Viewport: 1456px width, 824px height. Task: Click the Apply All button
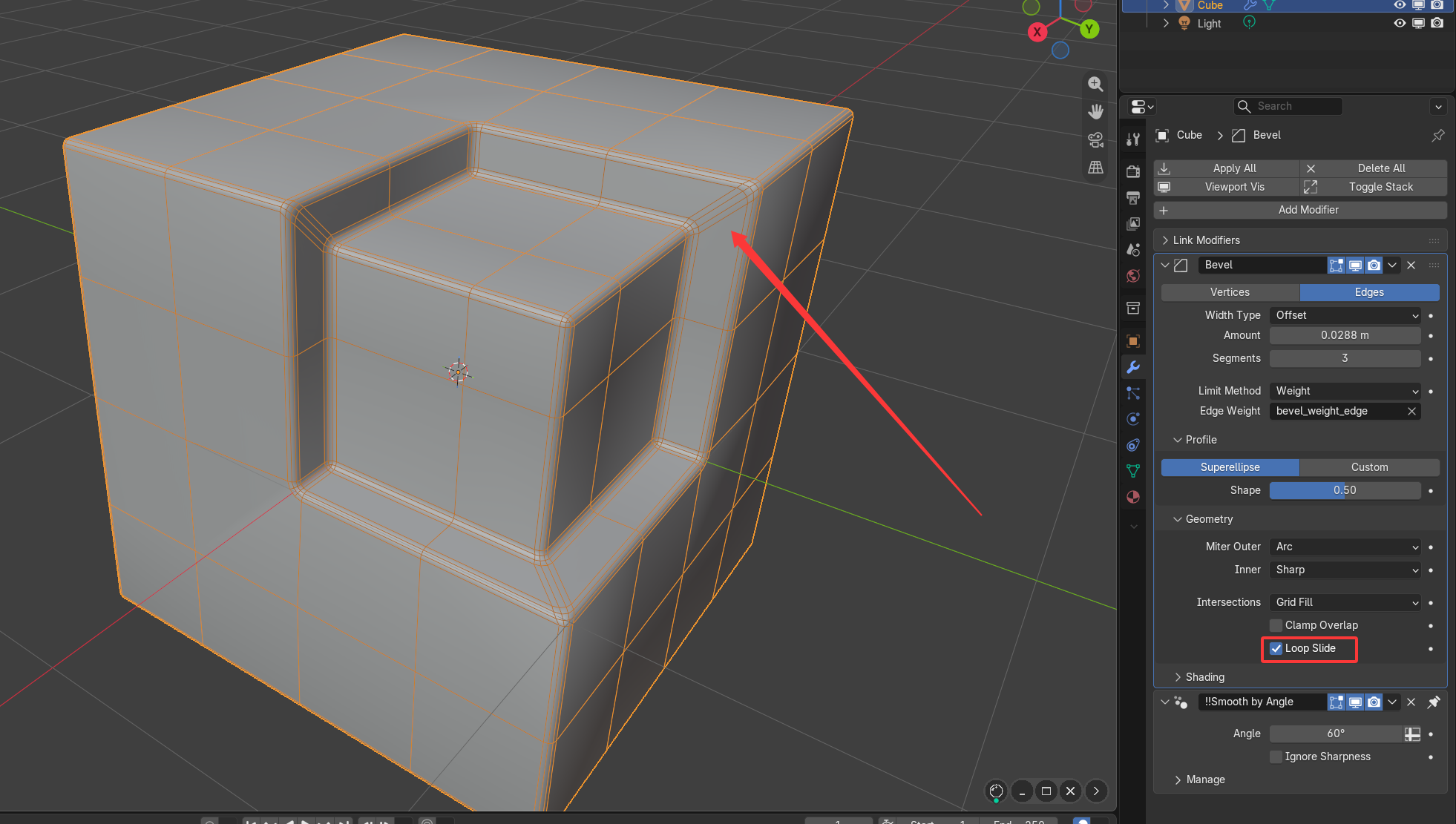pyautogui.click(x=1227, y=168)
